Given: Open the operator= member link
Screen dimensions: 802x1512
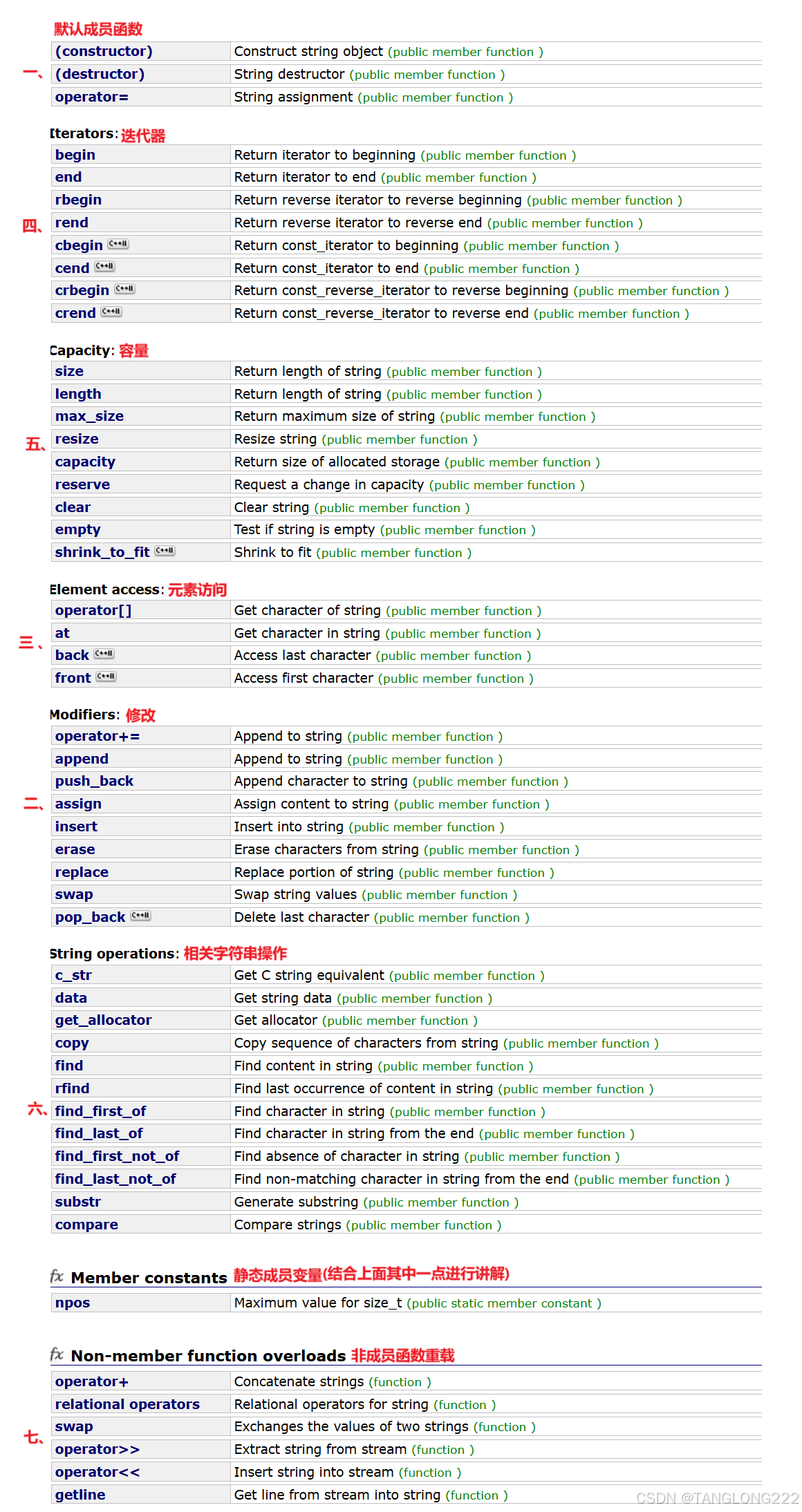Looking at the screenshot, I should [92, 97].
